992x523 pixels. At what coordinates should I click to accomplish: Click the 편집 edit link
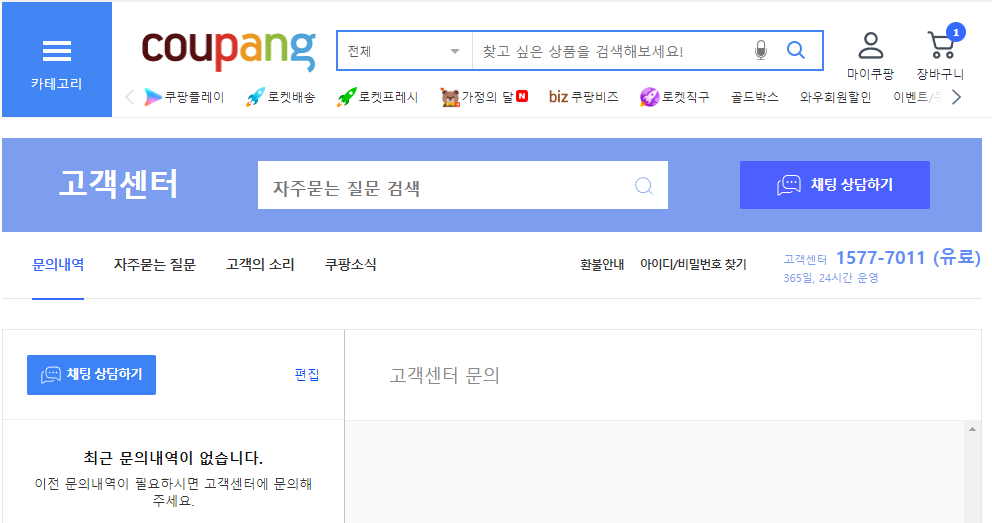[307, 375]
